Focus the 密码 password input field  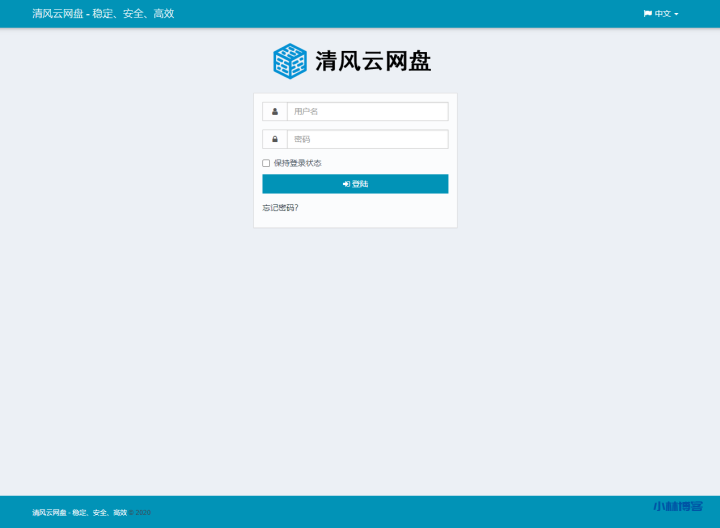(367, 139)
